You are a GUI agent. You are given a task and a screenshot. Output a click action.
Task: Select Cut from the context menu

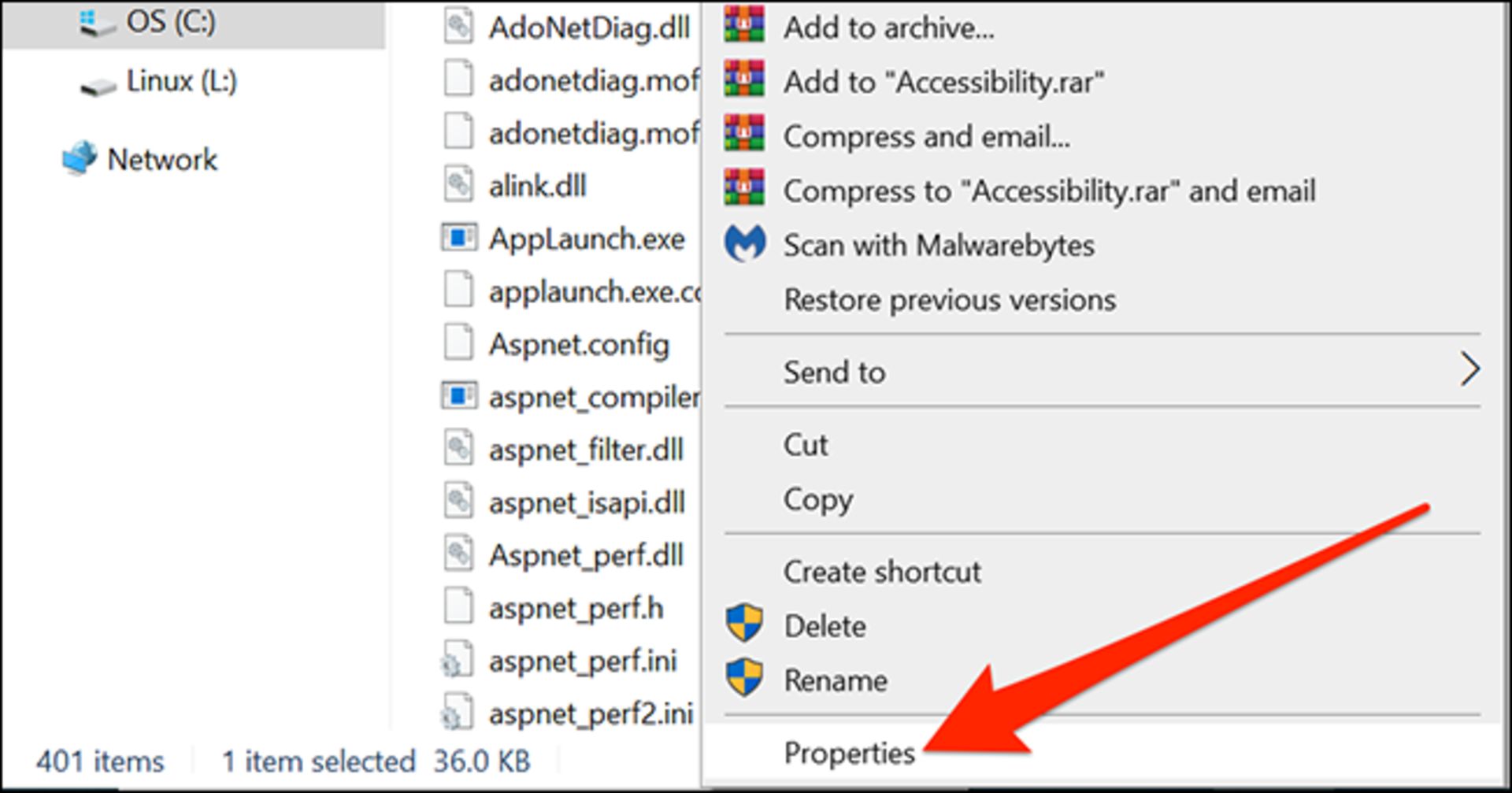tap(805, 445)
